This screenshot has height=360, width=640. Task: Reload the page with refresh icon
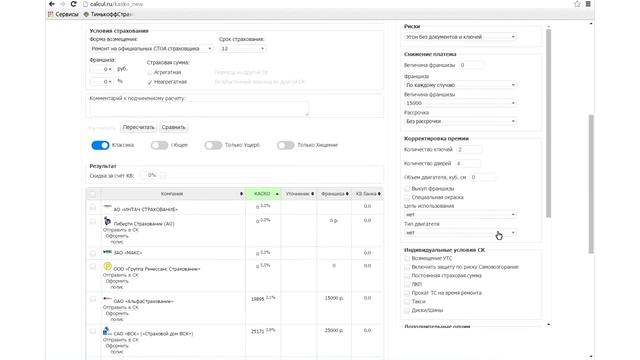tap(73, 4)
